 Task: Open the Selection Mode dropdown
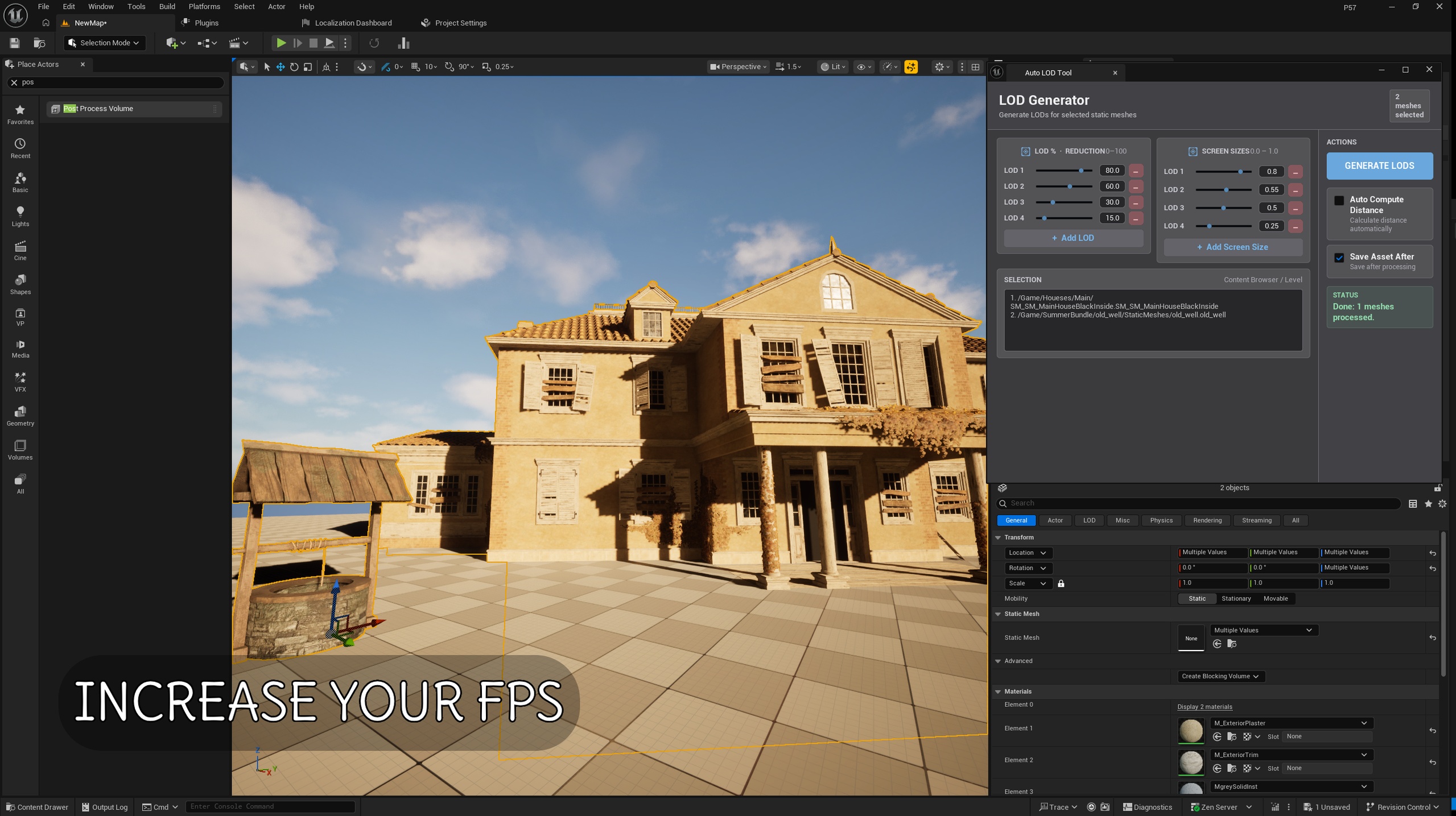[x=105, y=43]
